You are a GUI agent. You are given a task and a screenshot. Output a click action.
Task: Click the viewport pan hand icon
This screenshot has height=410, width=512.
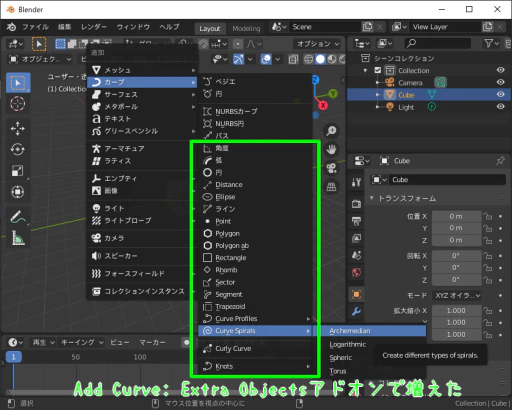[331, 149]
